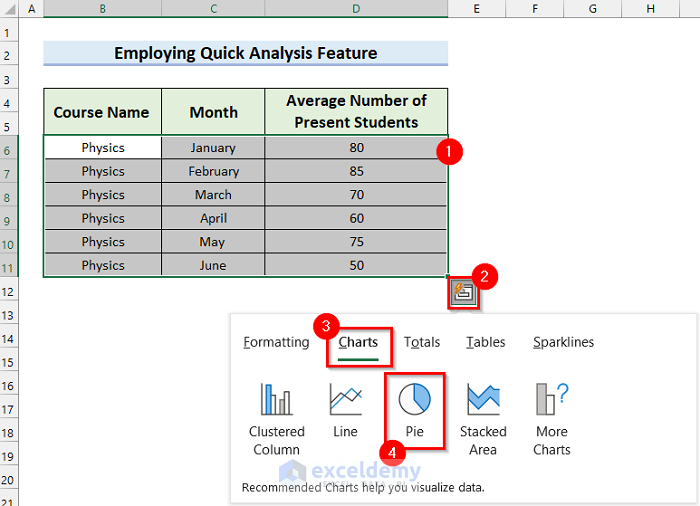Select the Physics cell in June row
The image size is (700, 506).
(103, 265)
